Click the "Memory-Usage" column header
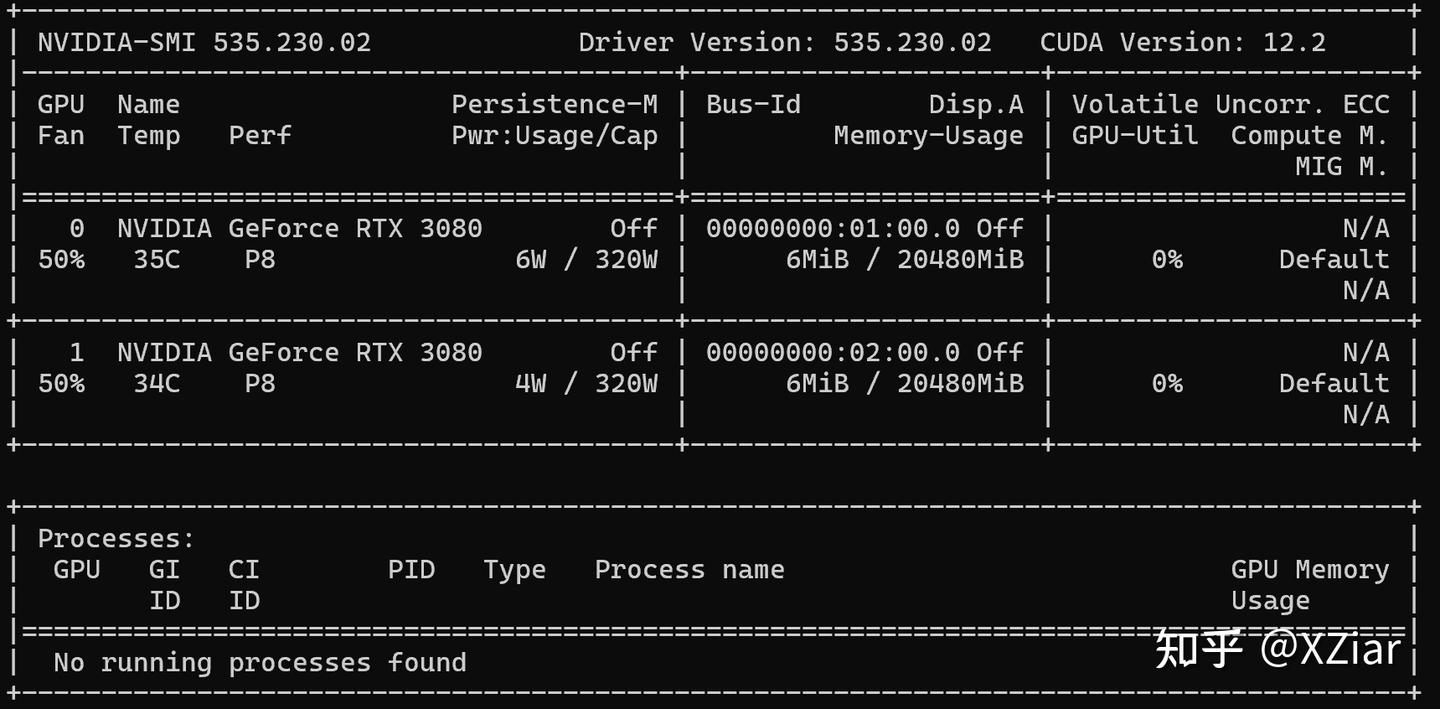This screenshot has height=709, width=1440. coord(929,135)
